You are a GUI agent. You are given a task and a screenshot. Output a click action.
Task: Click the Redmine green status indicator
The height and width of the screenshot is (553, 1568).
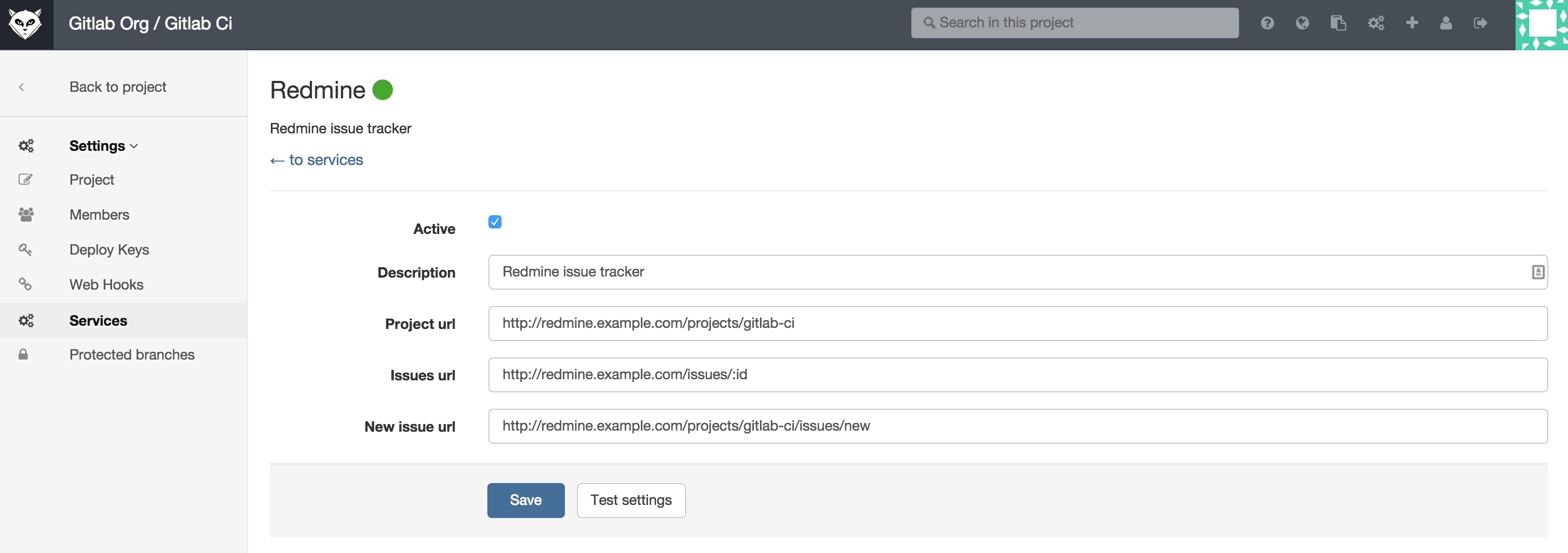(384, 89)
